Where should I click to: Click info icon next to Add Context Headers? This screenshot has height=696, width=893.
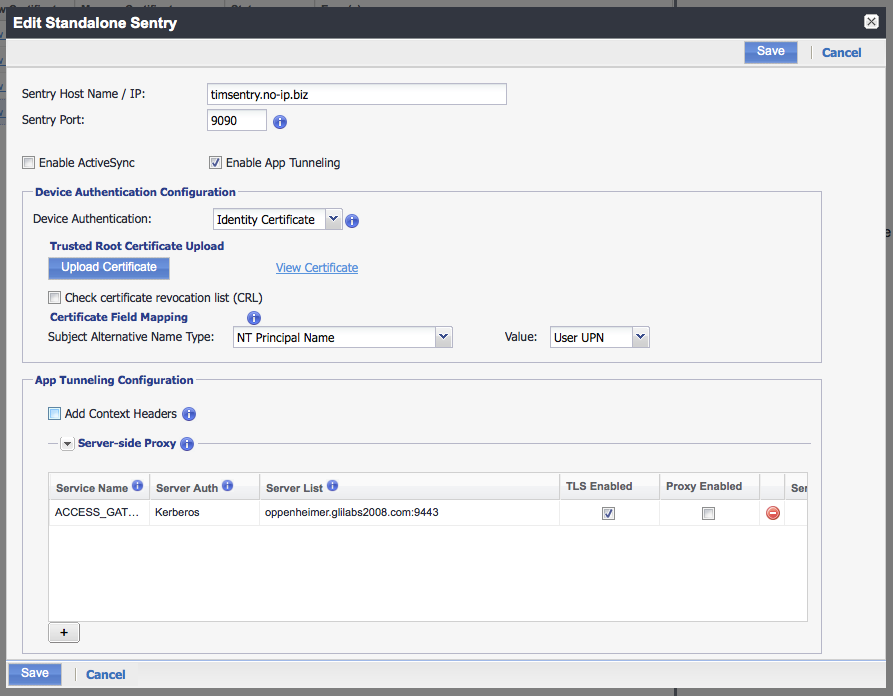[189, 414]
